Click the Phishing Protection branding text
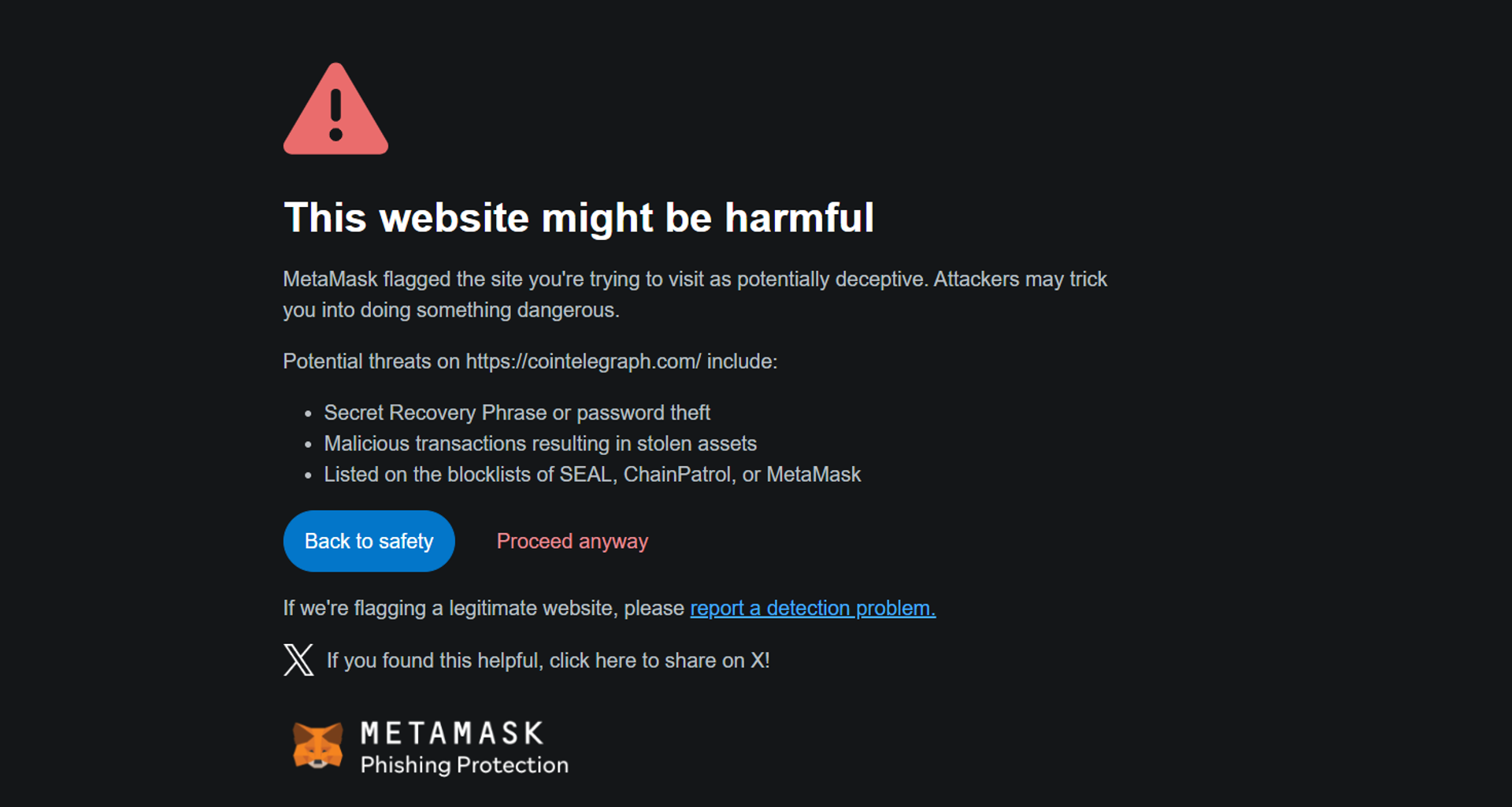This screenshot has height=807, width=1512. click(465, 765)
